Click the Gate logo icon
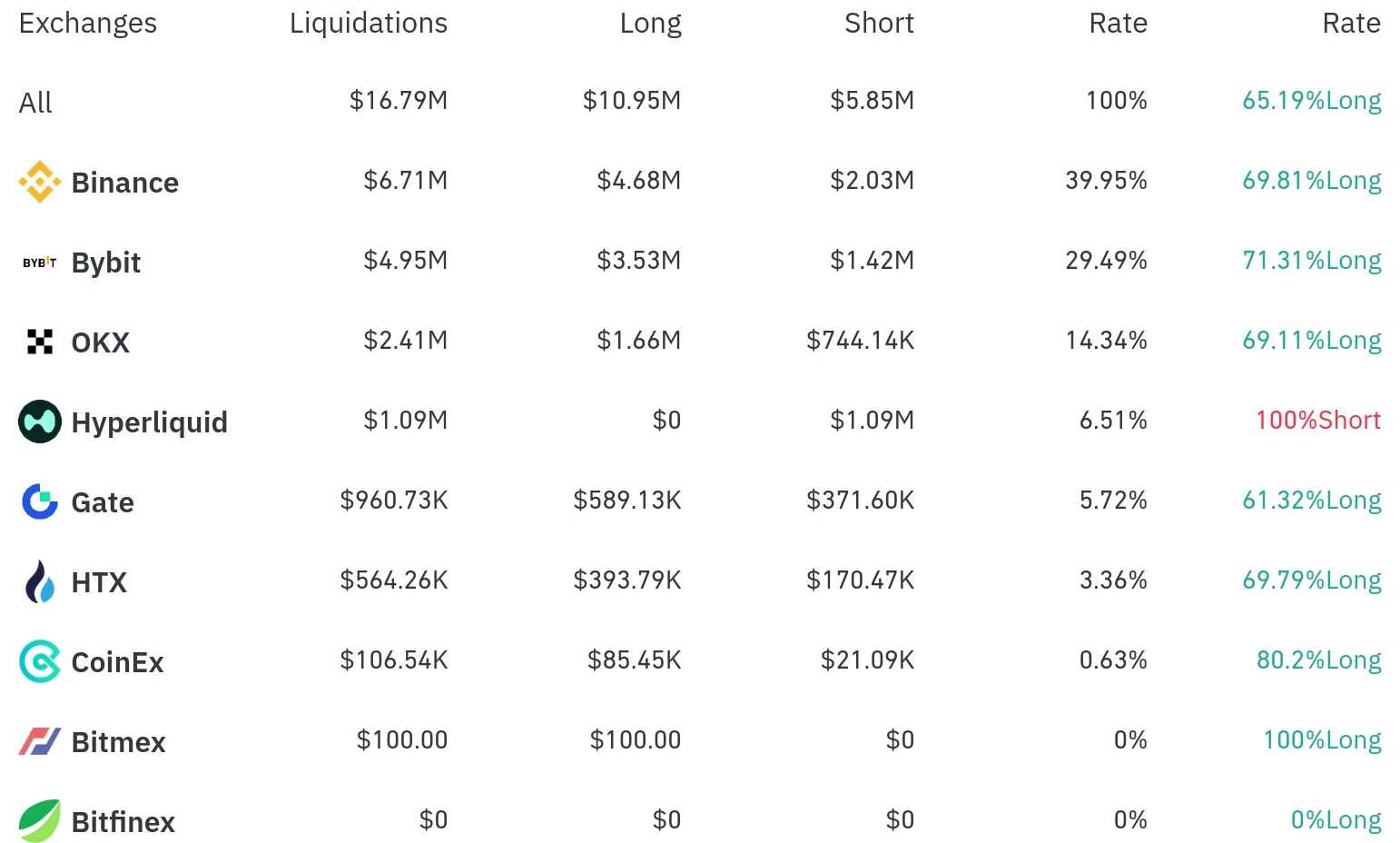 (40, 501)
